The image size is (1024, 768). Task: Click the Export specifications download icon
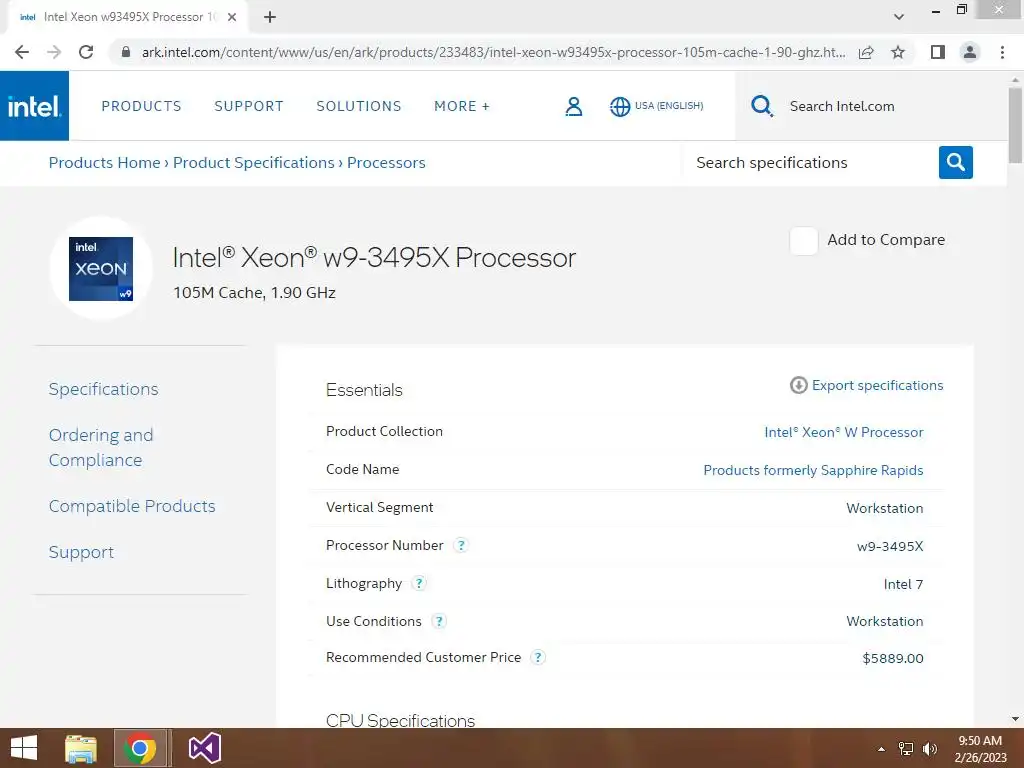pyautogui.click(x=798, y=385)
